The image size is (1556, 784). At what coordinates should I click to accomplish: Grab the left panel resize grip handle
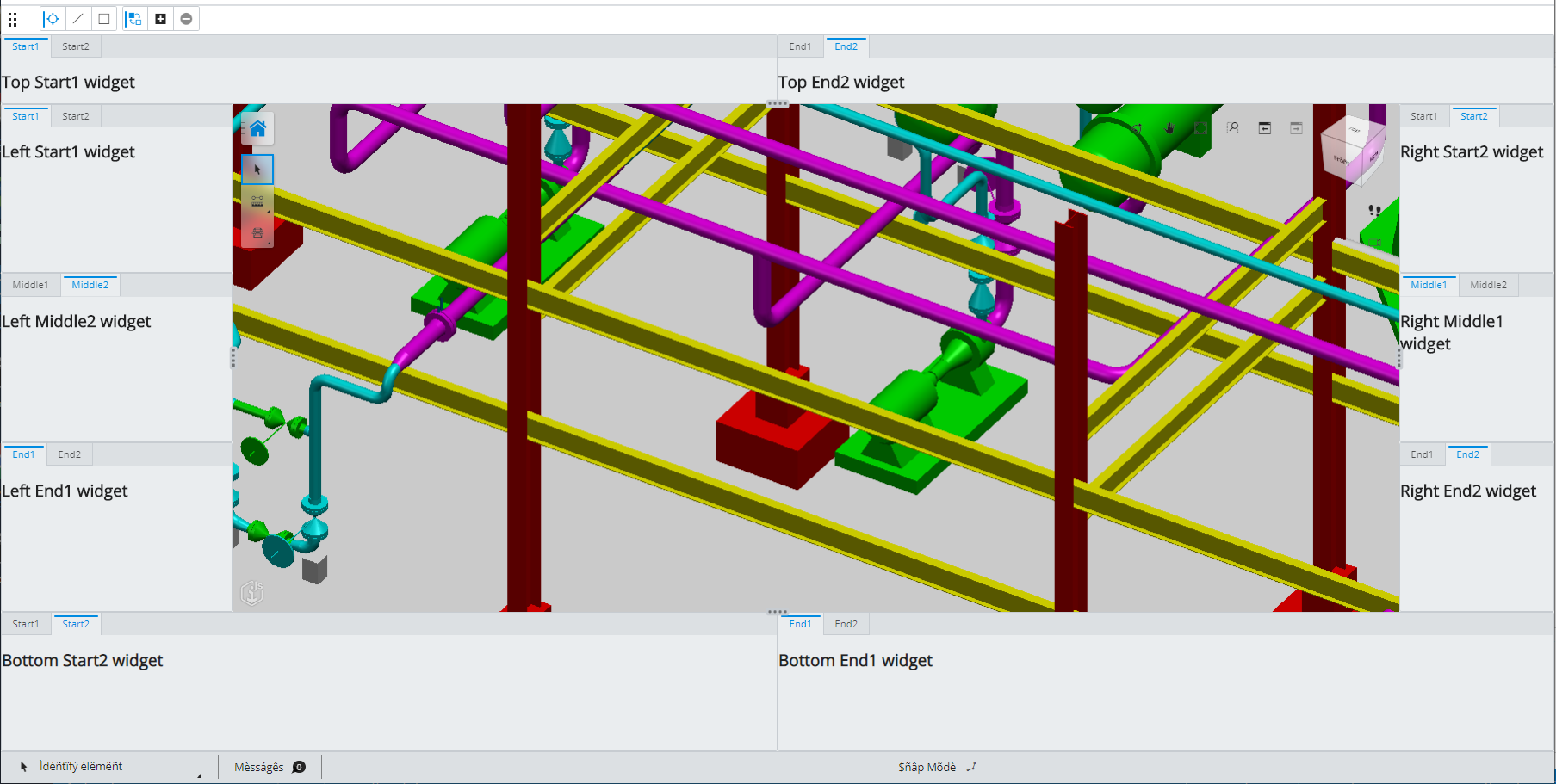[232, 358]
